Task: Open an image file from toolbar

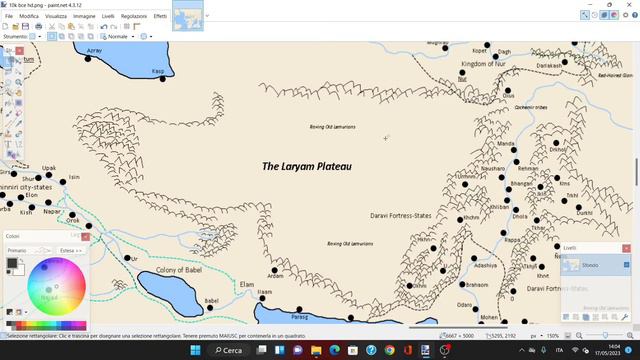Action: pyautogui.click(x=15, y=27)
